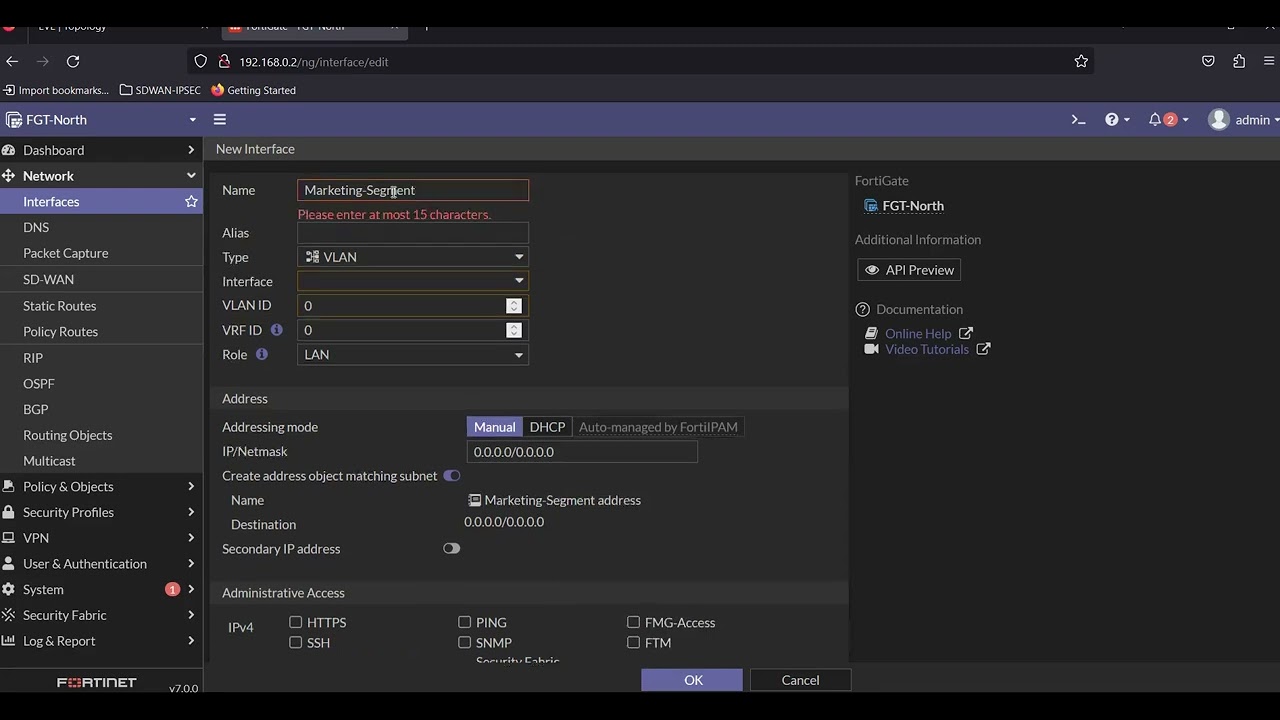Cancel the new interface form
The image size is (1280, 720).
click(800, 680)
